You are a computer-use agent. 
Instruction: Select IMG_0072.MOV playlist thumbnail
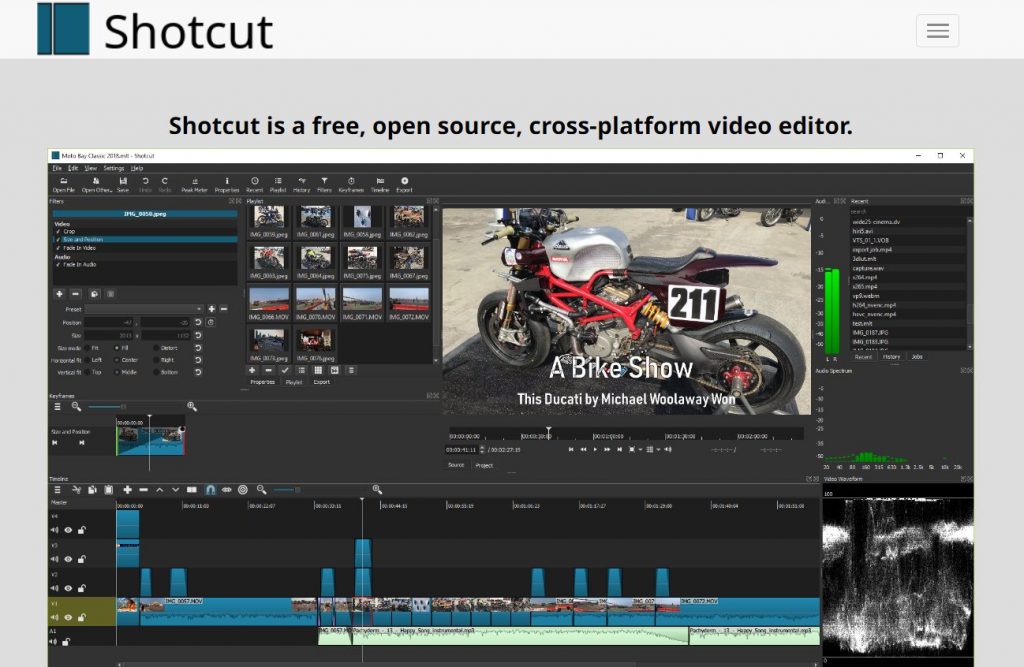[409, 304]
